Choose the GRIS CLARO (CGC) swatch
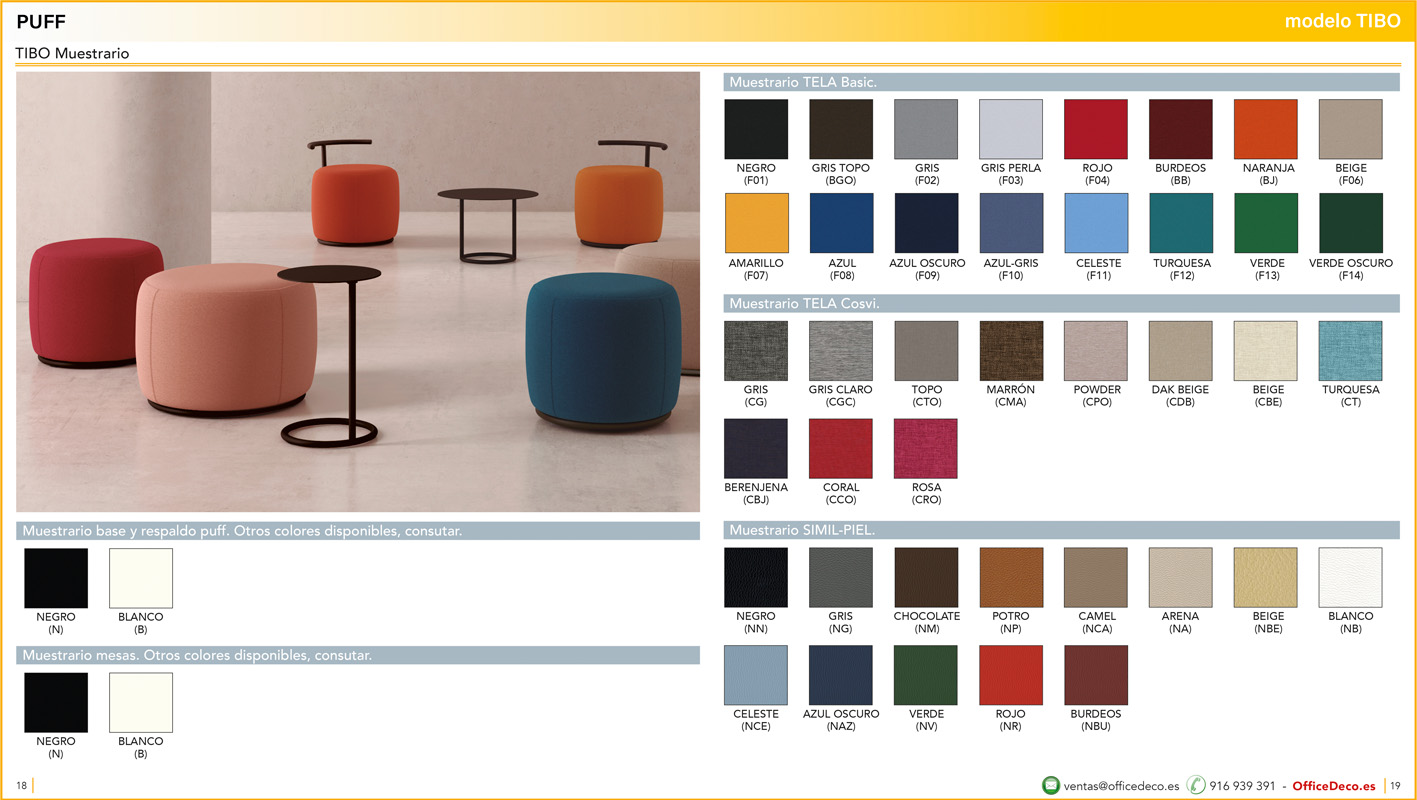The width and height of the screenshot is (1417, 800). coord(841,351)
